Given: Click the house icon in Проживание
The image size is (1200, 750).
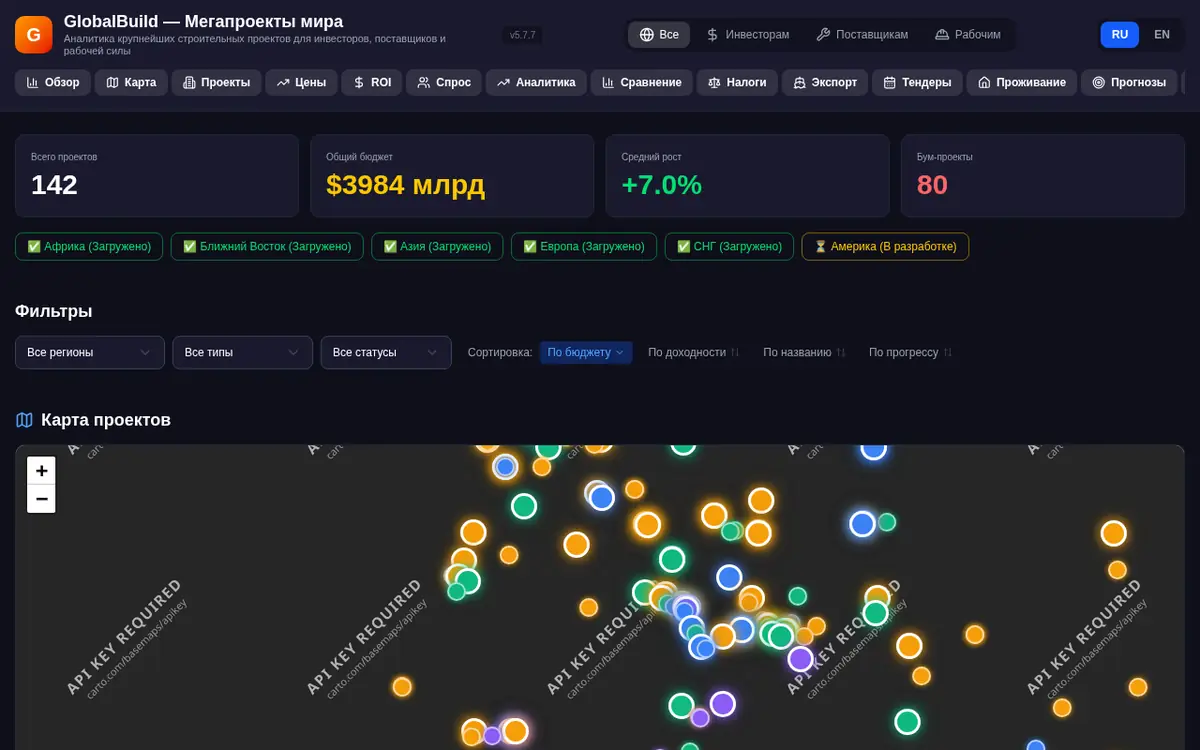Looking at the screenshot, I should (x=985, y=82).
